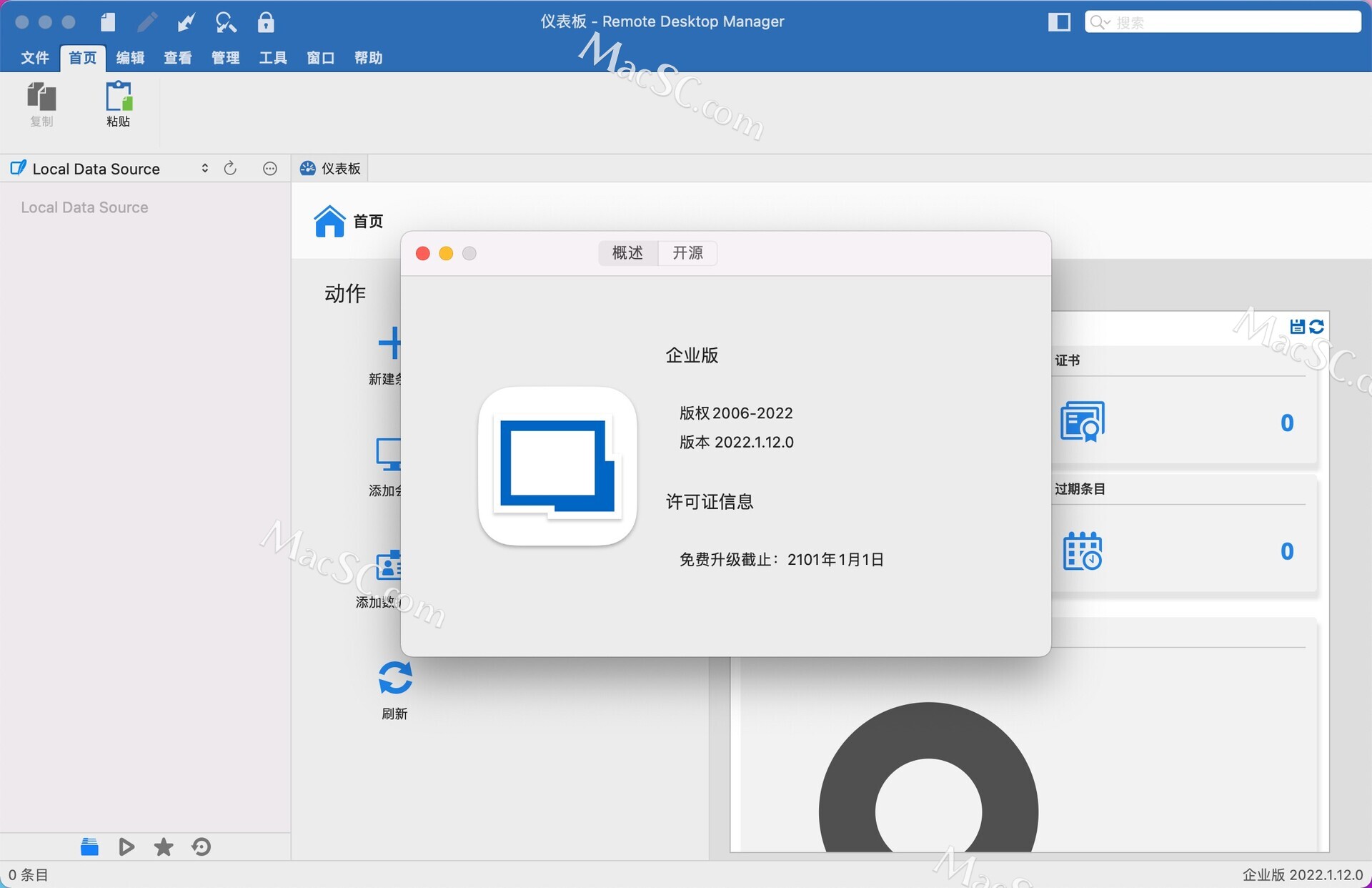
Task: Select the Favorites star icon at sidebar bottom
Action: click(x=163, y=847)
